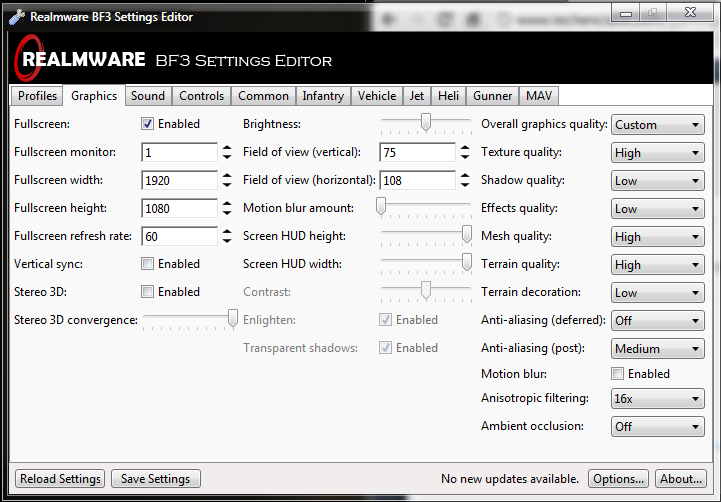This screenshot has width=721, height=502.
Task: Minimize the Settings Editor window
Action: (625, 13)
